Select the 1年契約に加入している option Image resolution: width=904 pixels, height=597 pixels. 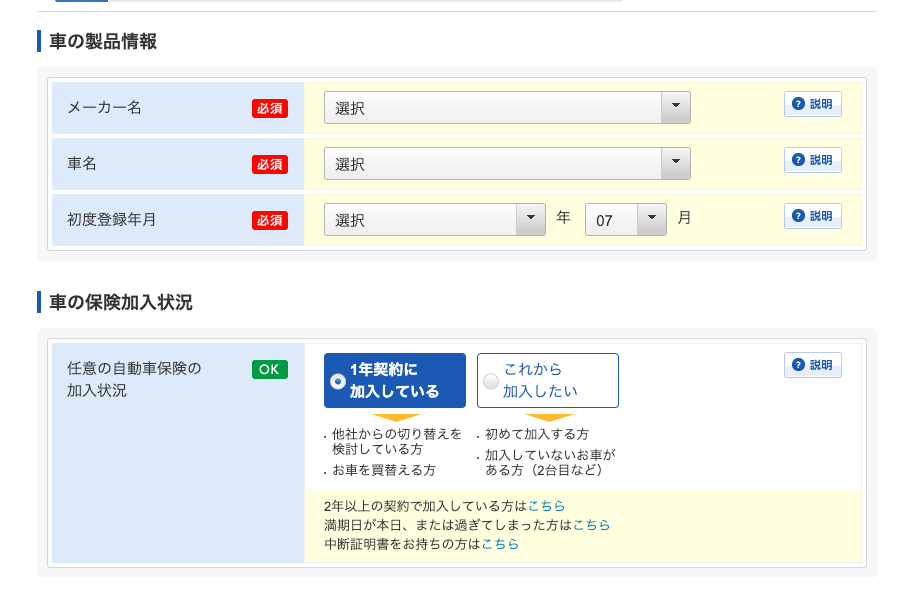[x=395, y=380]
